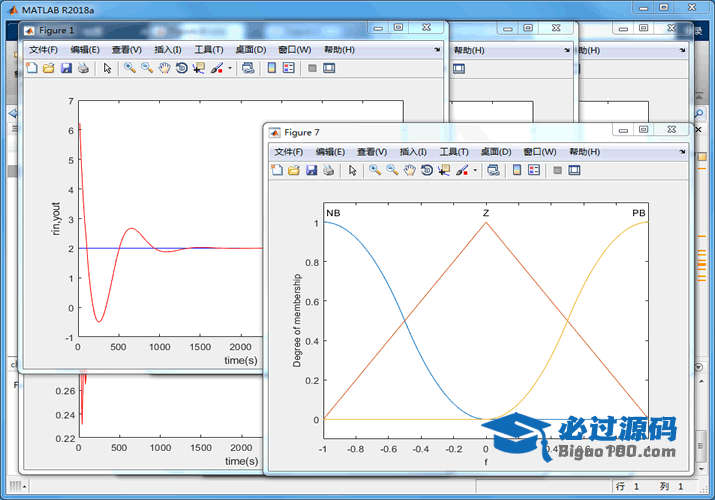Select Edit Plot arrow in Figure 1 toolbar

107,68
